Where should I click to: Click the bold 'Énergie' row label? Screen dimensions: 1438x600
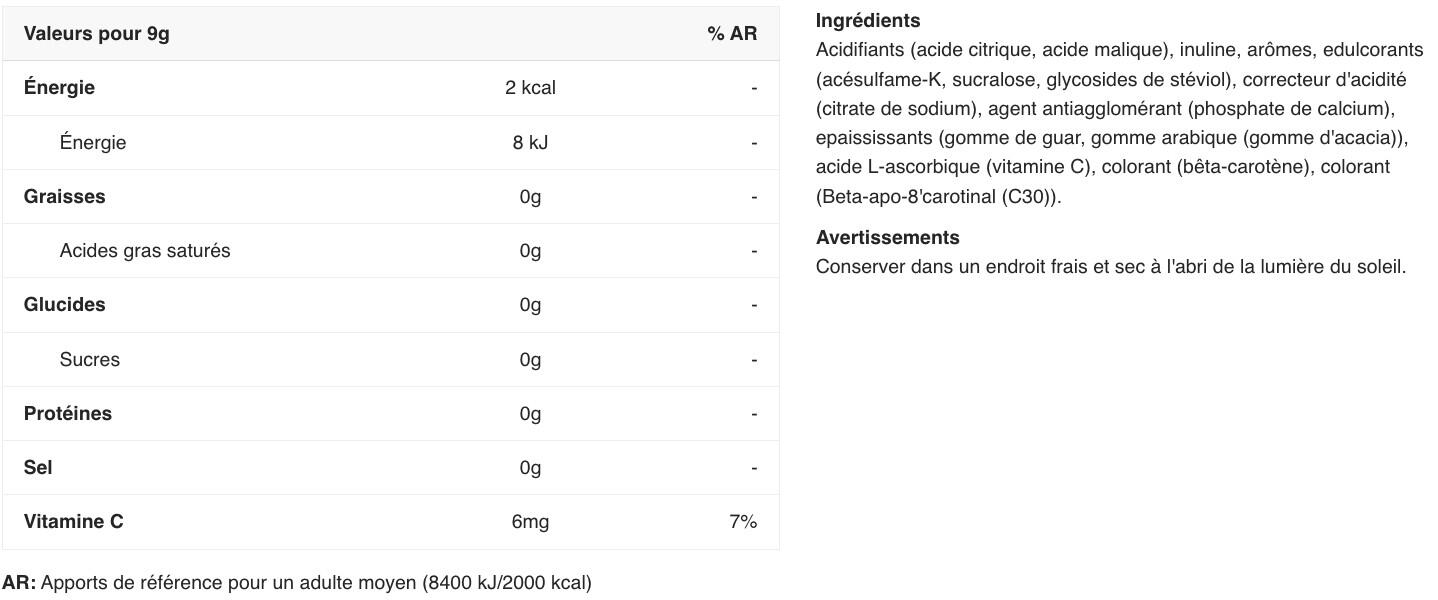pyautogui.click(x=59, y=88)
